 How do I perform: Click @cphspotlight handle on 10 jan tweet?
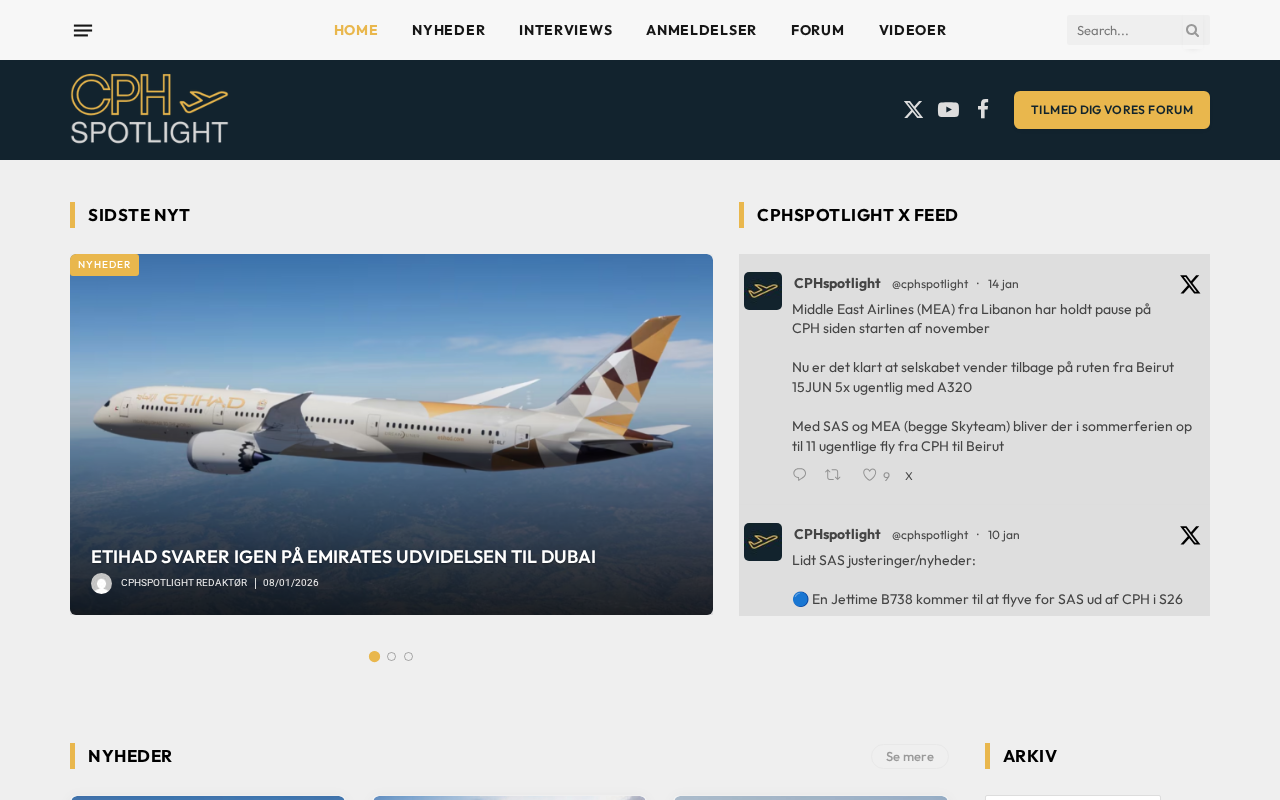click(930, 535)
